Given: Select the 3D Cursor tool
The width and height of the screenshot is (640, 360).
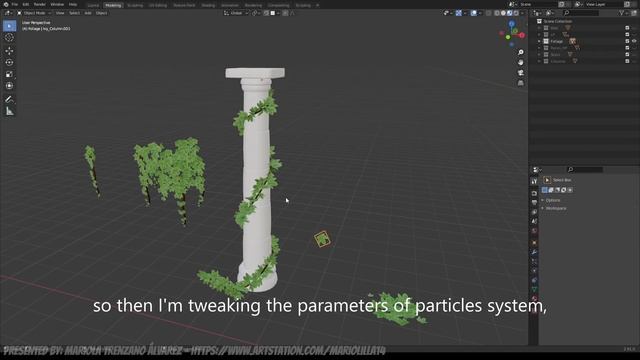Looking at the screenshot, I should 9,38.
